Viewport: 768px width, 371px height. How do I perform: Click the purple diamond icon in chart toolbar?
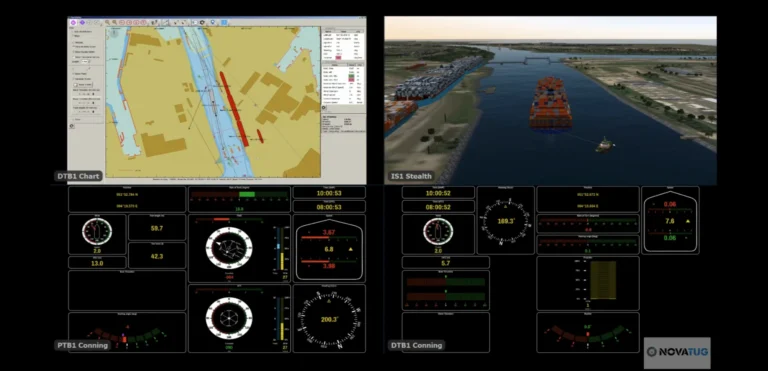[82, 23]
